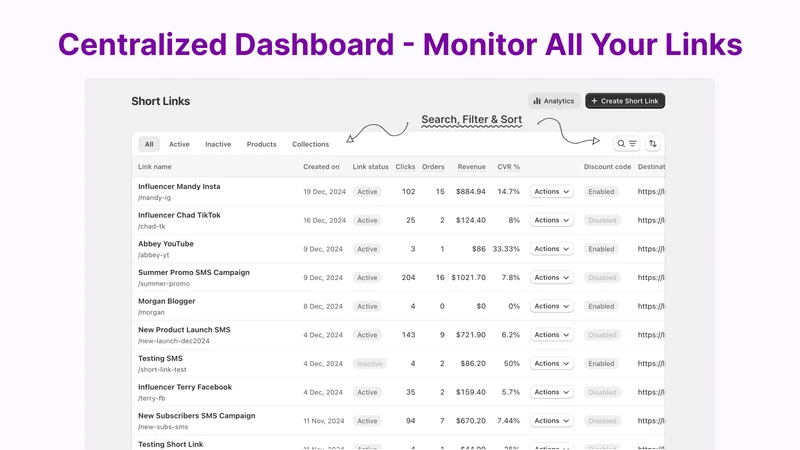Click New Product Launch SMS name
This screenshot has width=800, height=450.
point(184,330)
